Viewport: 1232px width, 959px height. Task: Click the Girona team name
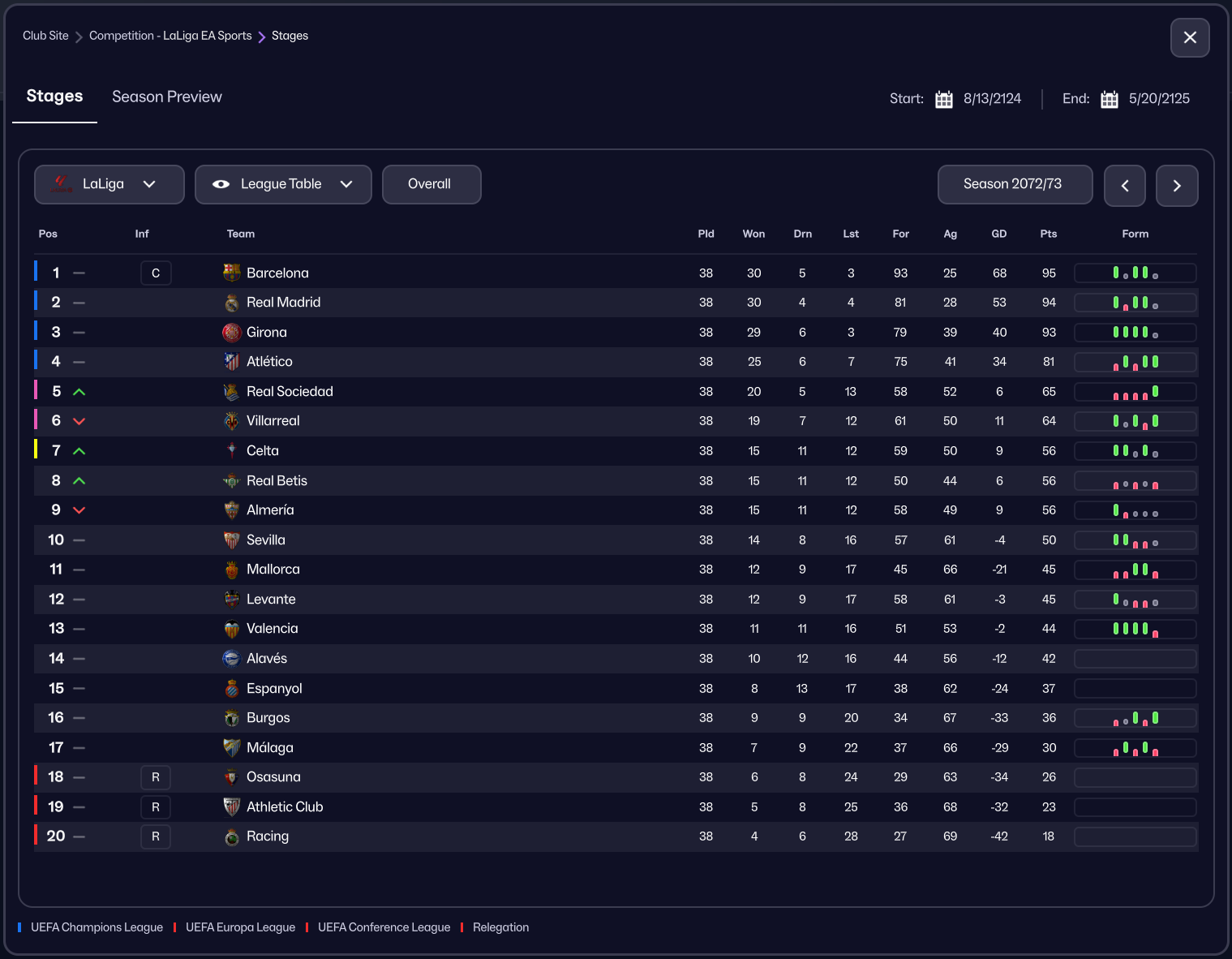point(267,332)
